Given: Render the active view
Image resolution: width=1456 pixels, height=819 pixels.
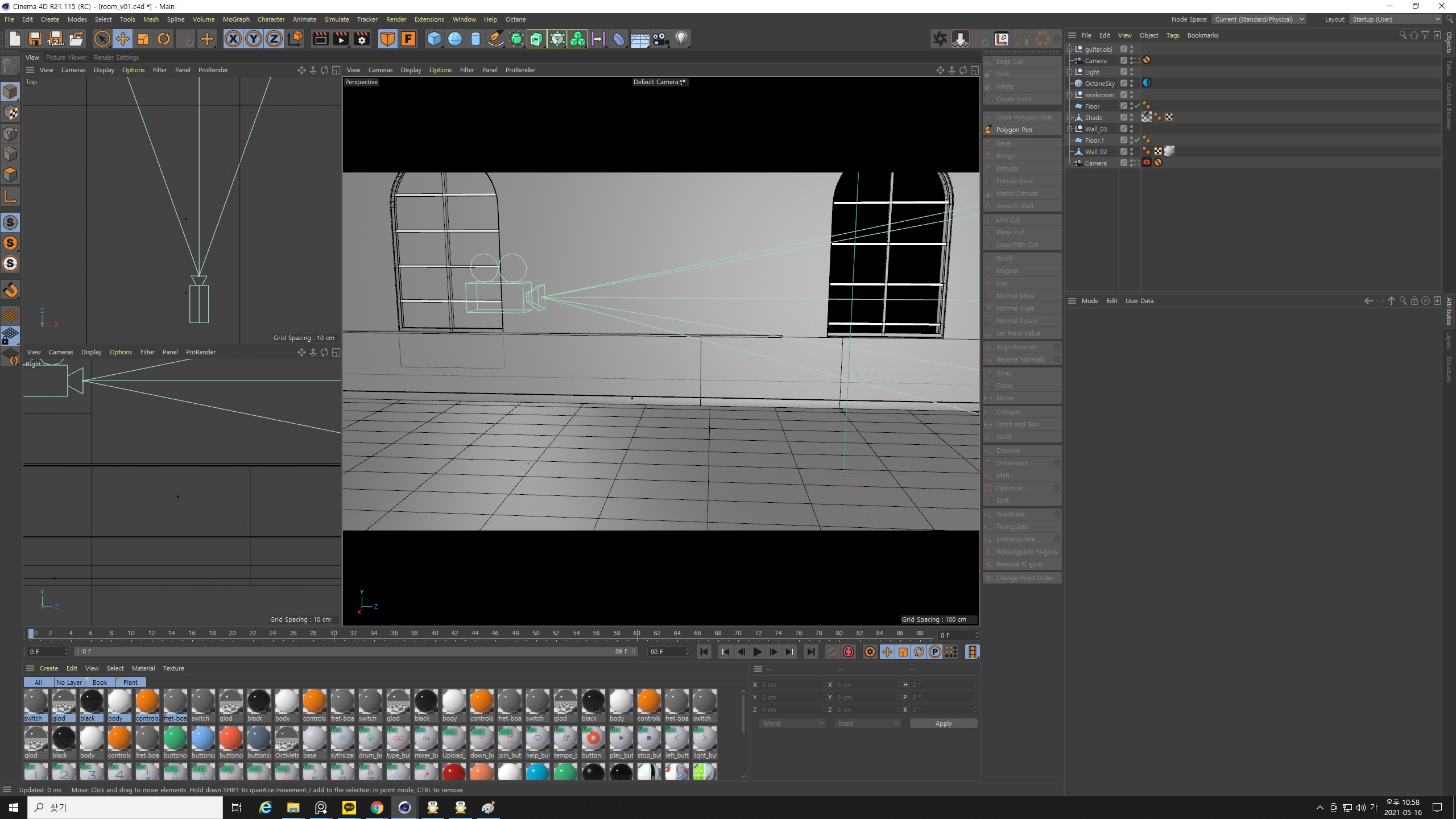Looking at the screenshot, I should pyautogui.click(x=321, y=39).
